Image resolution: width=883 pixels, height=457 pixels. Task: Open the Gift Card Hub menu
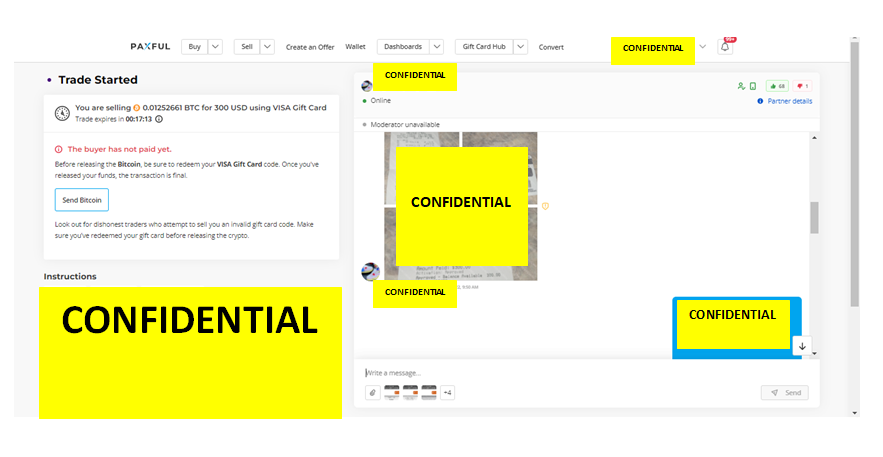484,47
